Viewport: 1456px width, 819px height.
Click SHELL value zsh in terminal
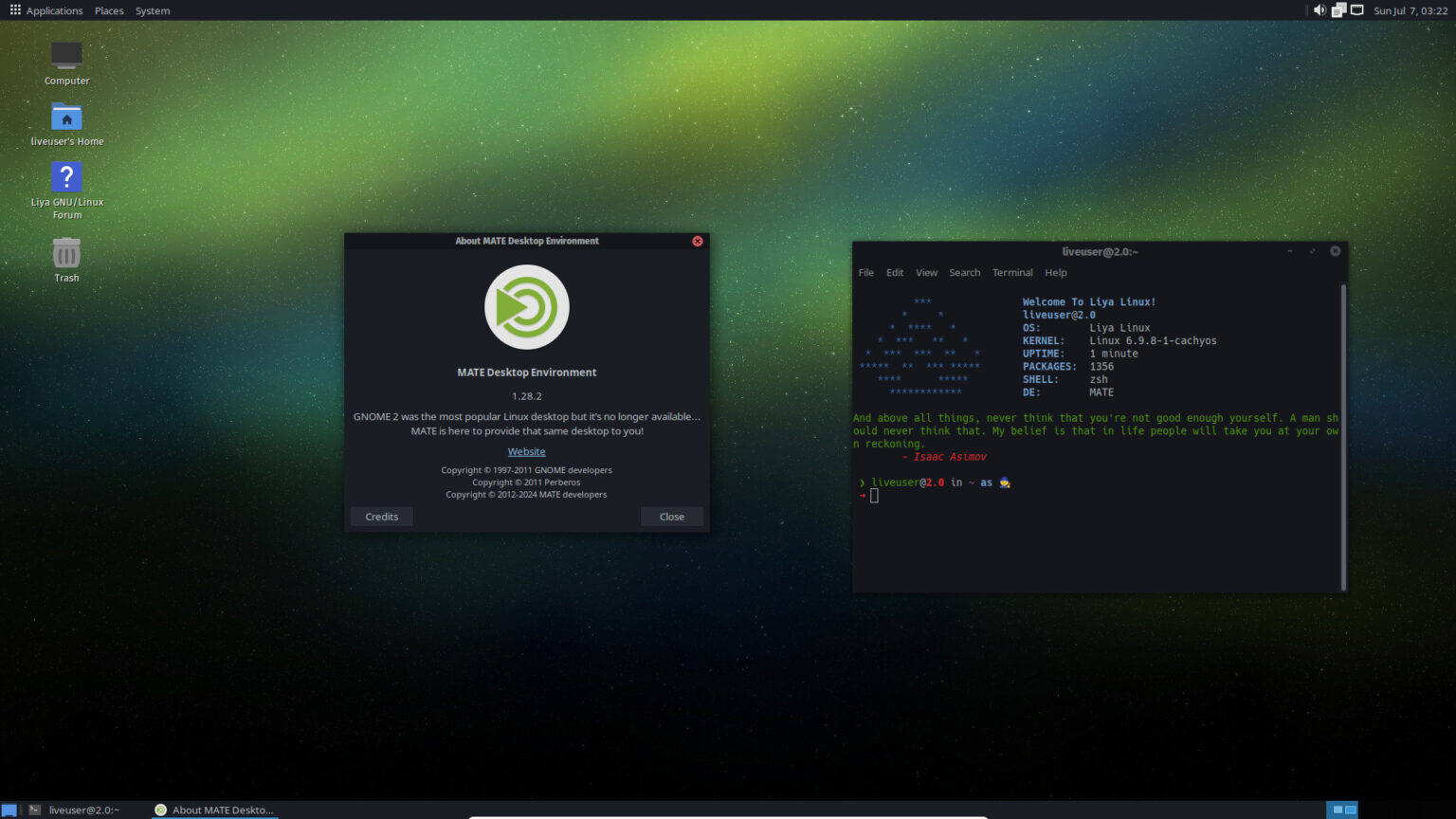click(1099, 379)
